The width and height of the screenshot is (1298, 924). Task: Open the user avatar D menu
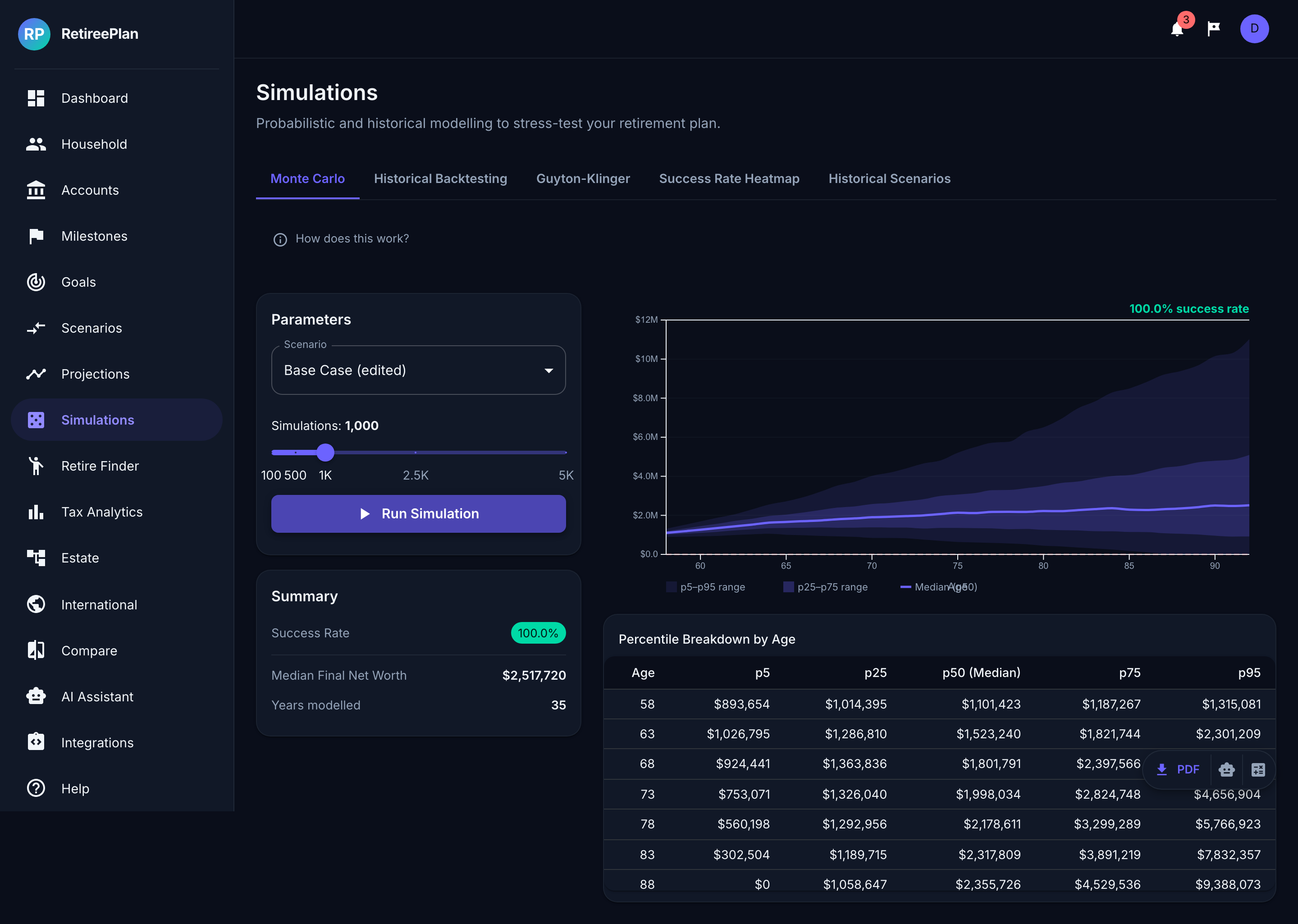1254,29
